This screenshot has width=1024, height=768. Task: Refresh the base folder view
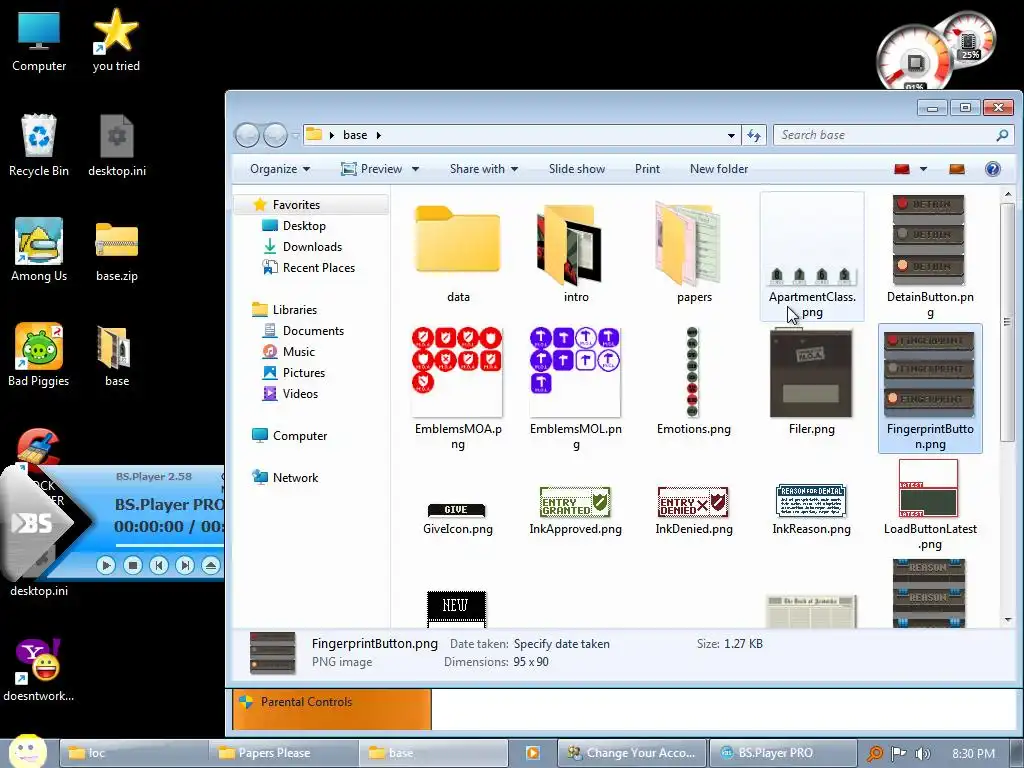(x=754, y=135)
